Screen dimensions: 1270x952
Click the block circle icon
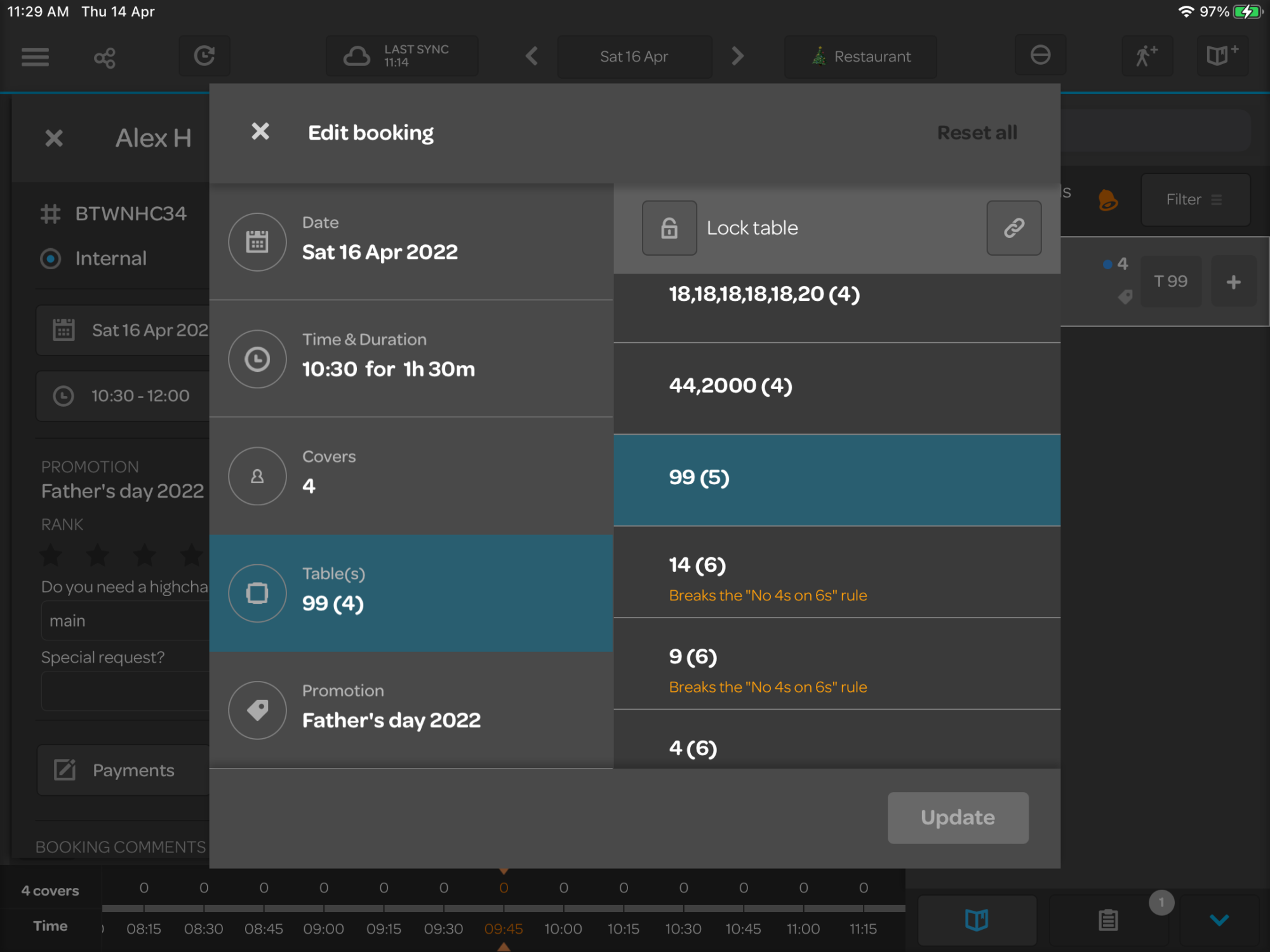(1040, 56)
